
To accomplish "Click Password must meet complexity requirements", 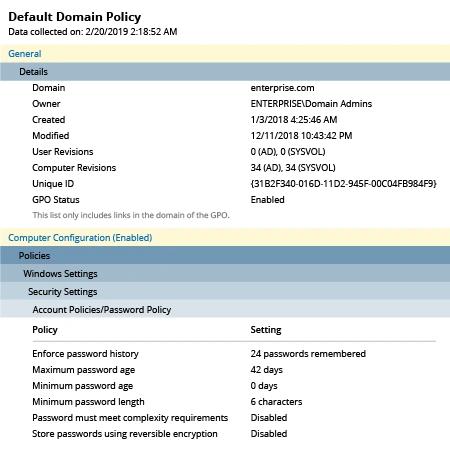I will 130,418.
